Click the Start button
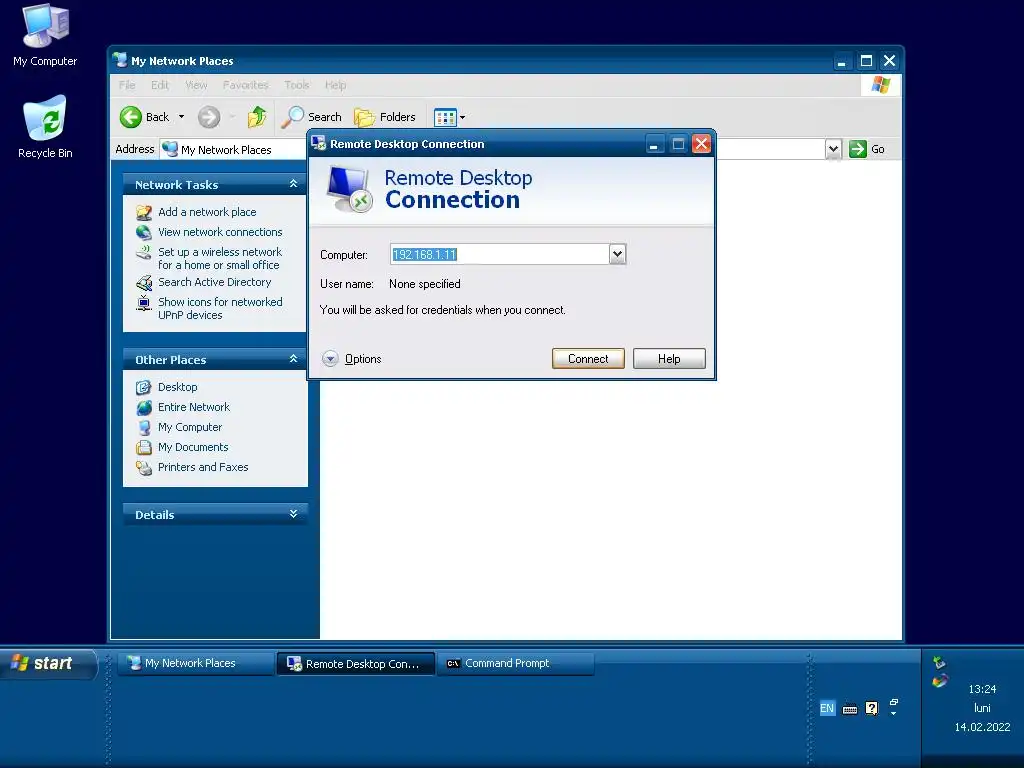This screenshot has width=1024, height=768. (x=47, y=664)
